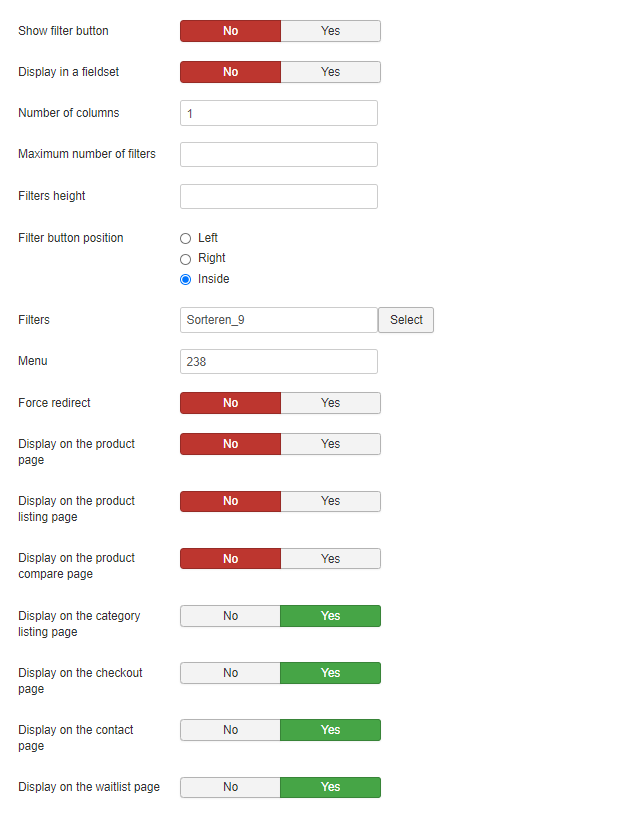Choose Right filter button position

(185, 259)
